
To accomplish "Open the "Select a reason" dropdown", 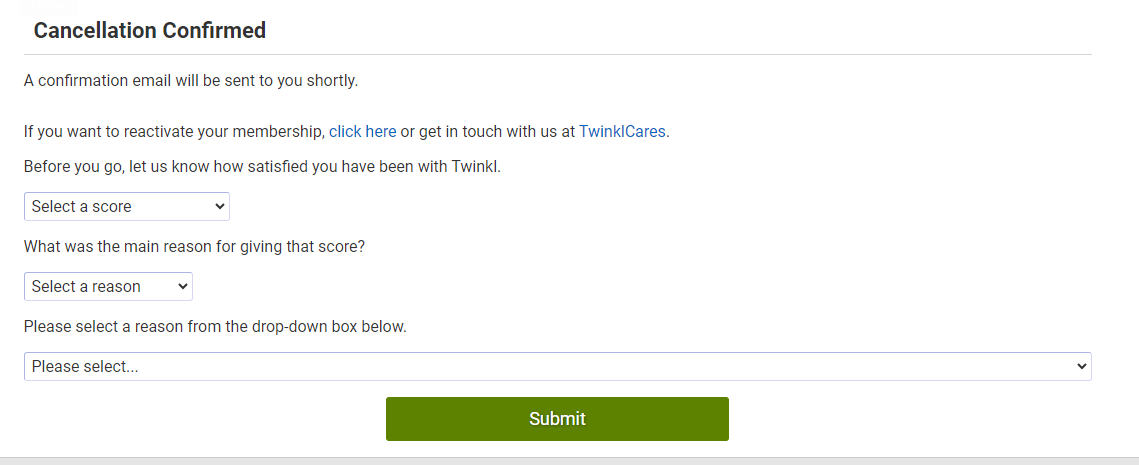I will [x=108, y=286].
